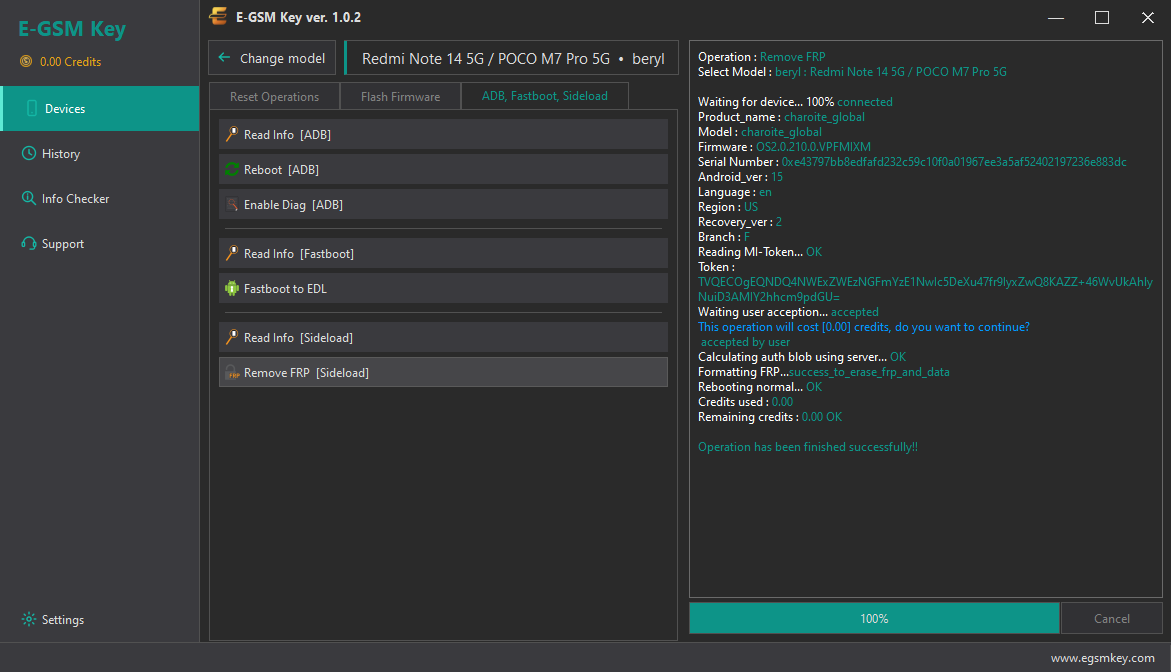Open the Devices sidebar section

coord(100,108)
